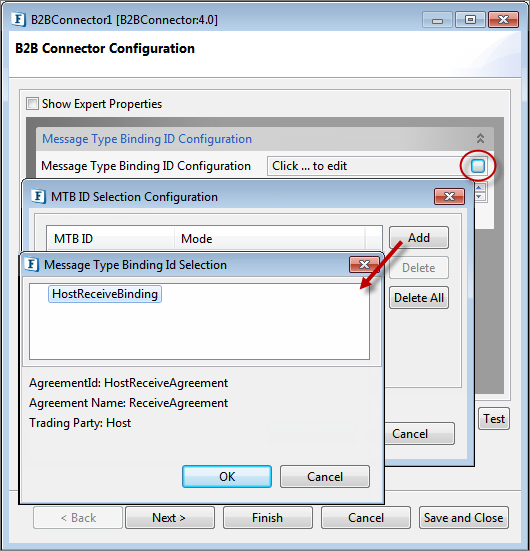
Task: Click Save and Close button
Action: tap(464, 518)
